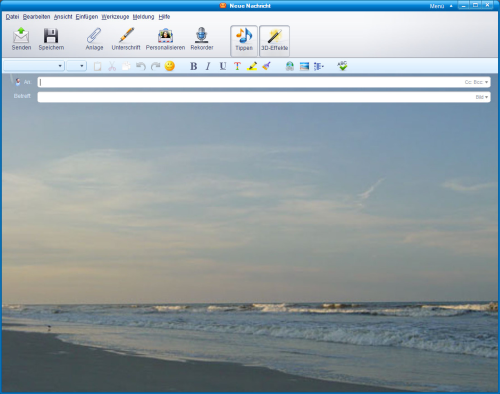Screen dimensions: 500x394
Task: Open the Bearbeiten menu
Action: click(x=36, y=17)
